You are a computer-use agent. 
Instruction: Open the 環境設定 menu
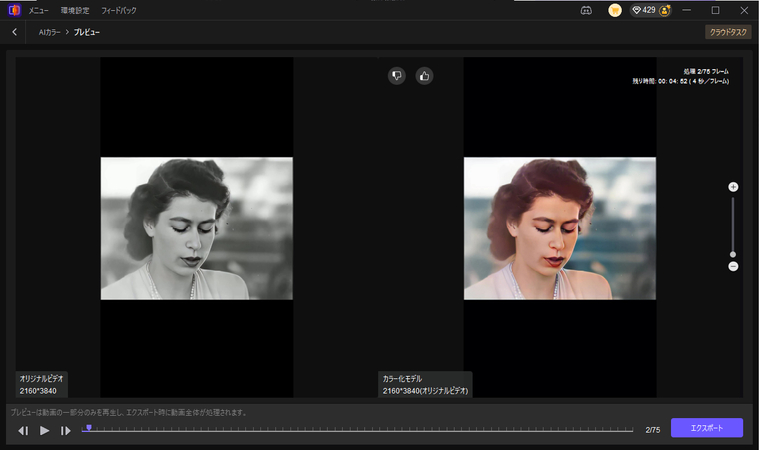click(75, 10)
